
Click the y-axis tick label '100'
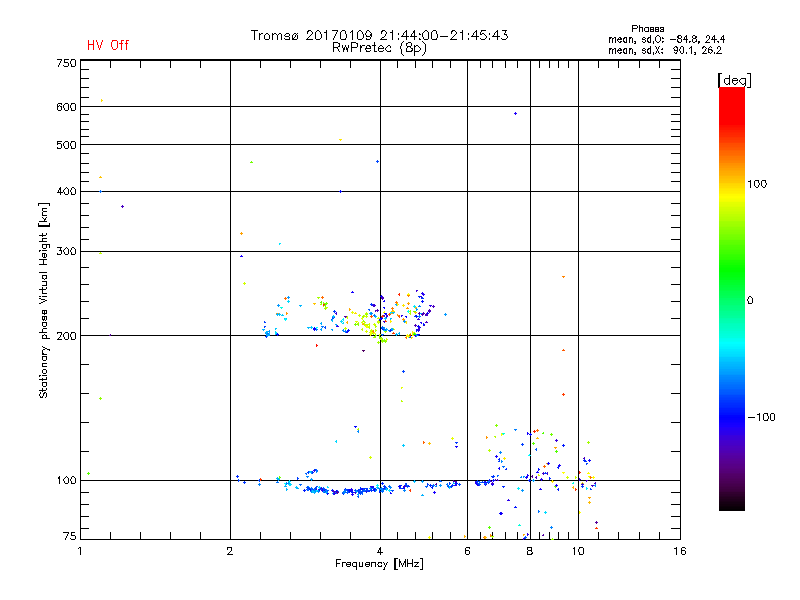pyautogui.click(x=66, y=481)
